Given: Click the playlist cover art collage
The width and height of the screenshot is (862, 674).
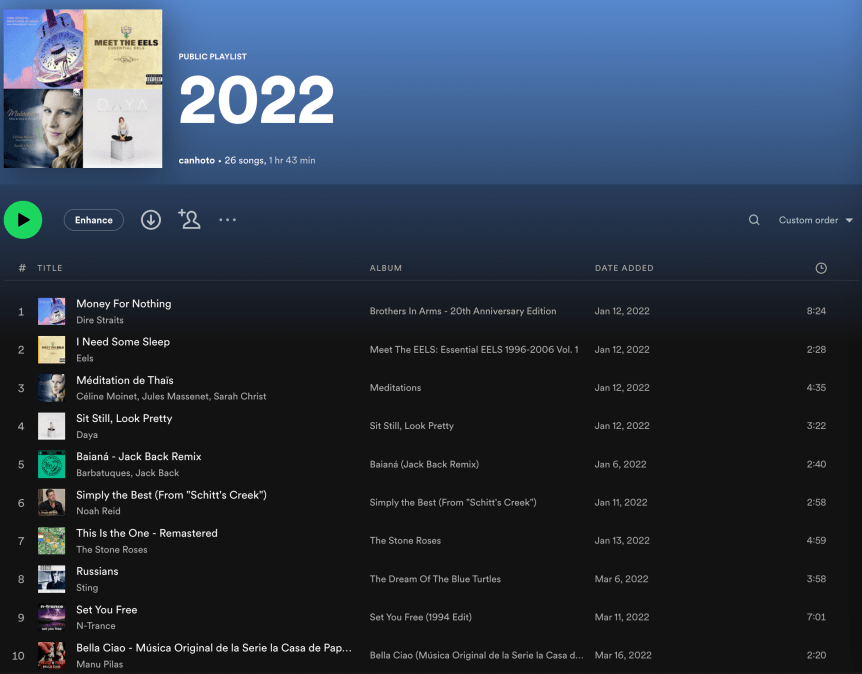Looking at the screenshot, I should [x=83, y=89].
